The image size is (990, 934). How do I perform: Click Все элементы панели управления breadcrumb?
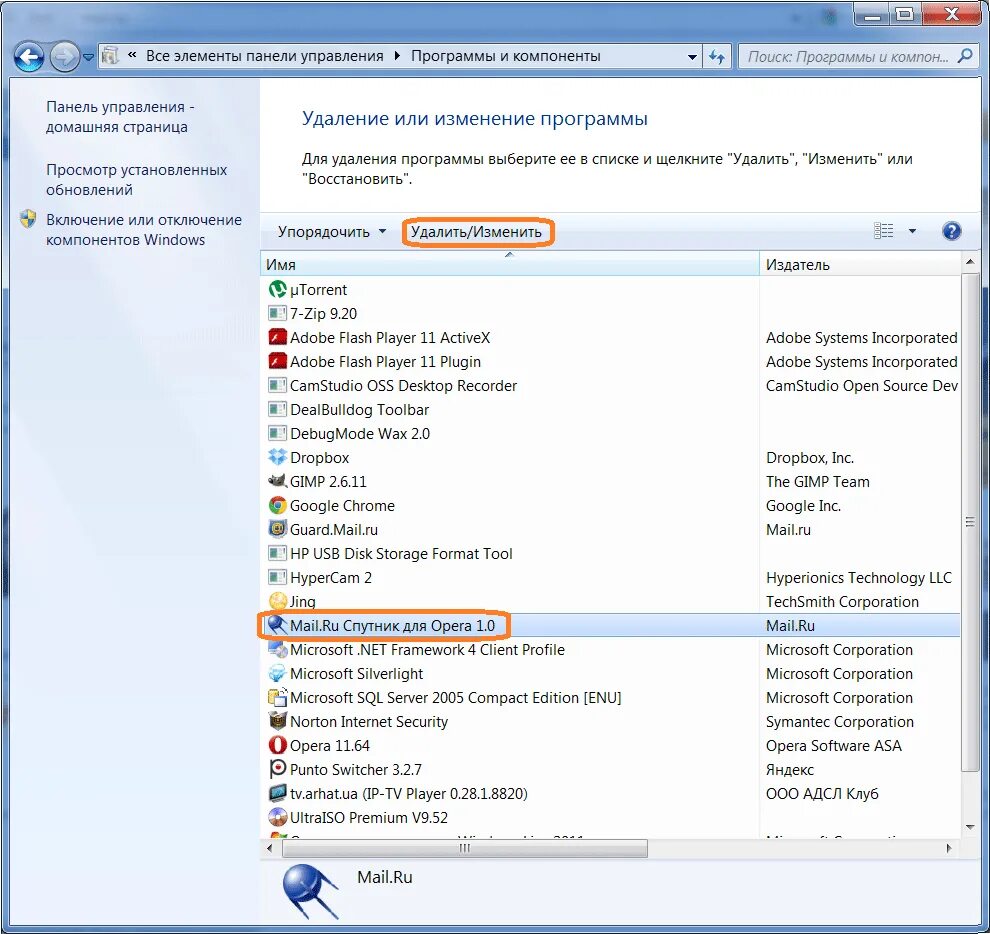point(265,56)
